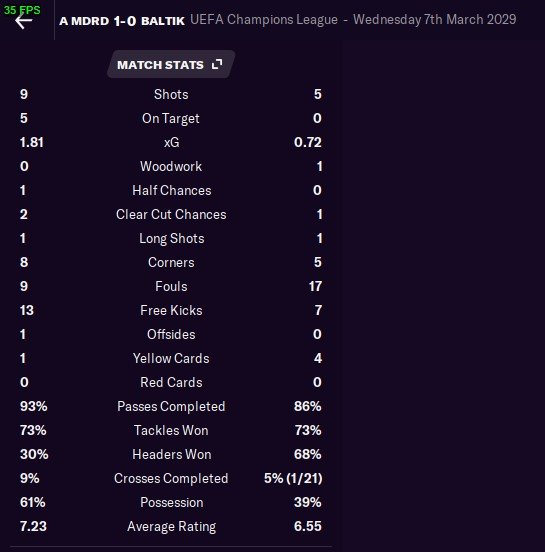Select the Wednesday 7th March 2029 date
Screen dimensions: 545x552
coord(435,20)
